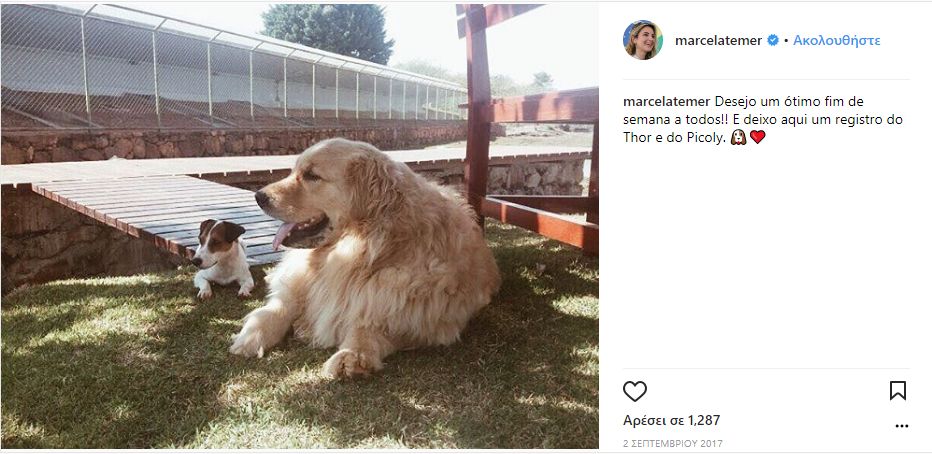Click the red heart emoji in caption
The height and width of the screenshot is (454, 932).
(757, 137)
